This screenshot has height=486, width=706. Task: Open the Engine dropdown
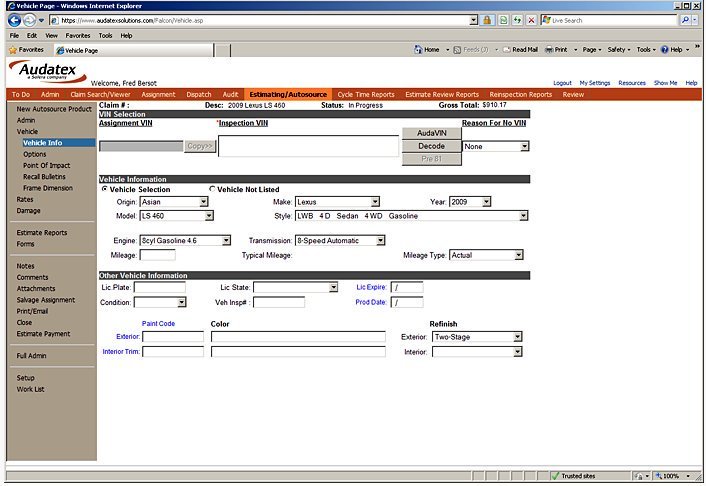click(x=185, y=241)
